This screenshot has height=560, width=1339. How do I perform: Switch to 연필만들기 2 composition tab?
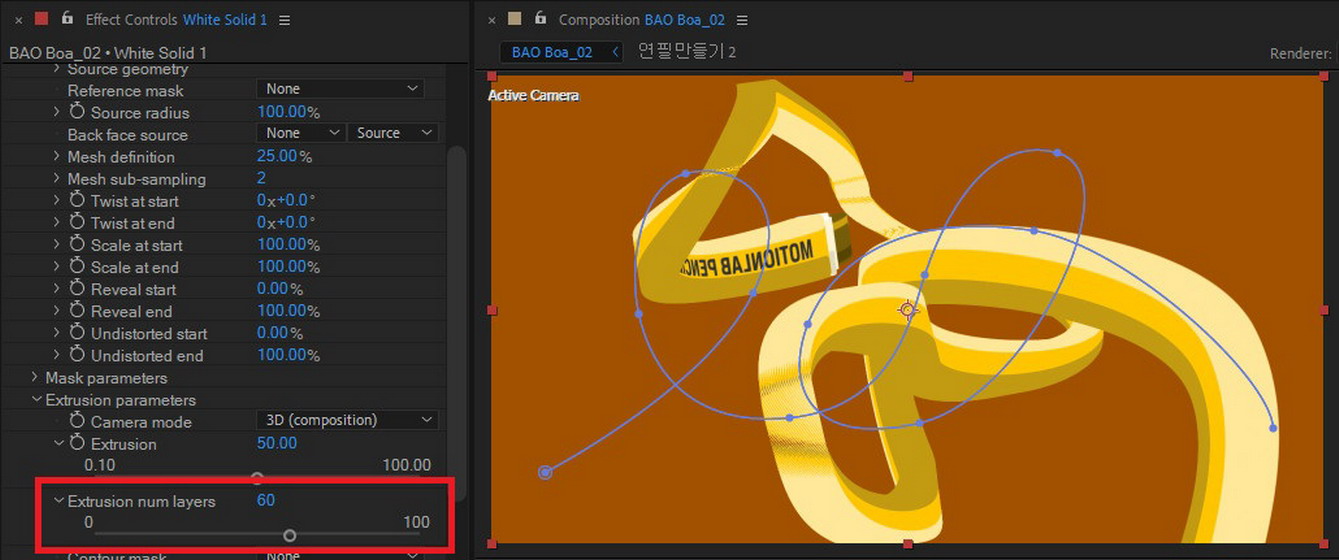click(687, 52)
